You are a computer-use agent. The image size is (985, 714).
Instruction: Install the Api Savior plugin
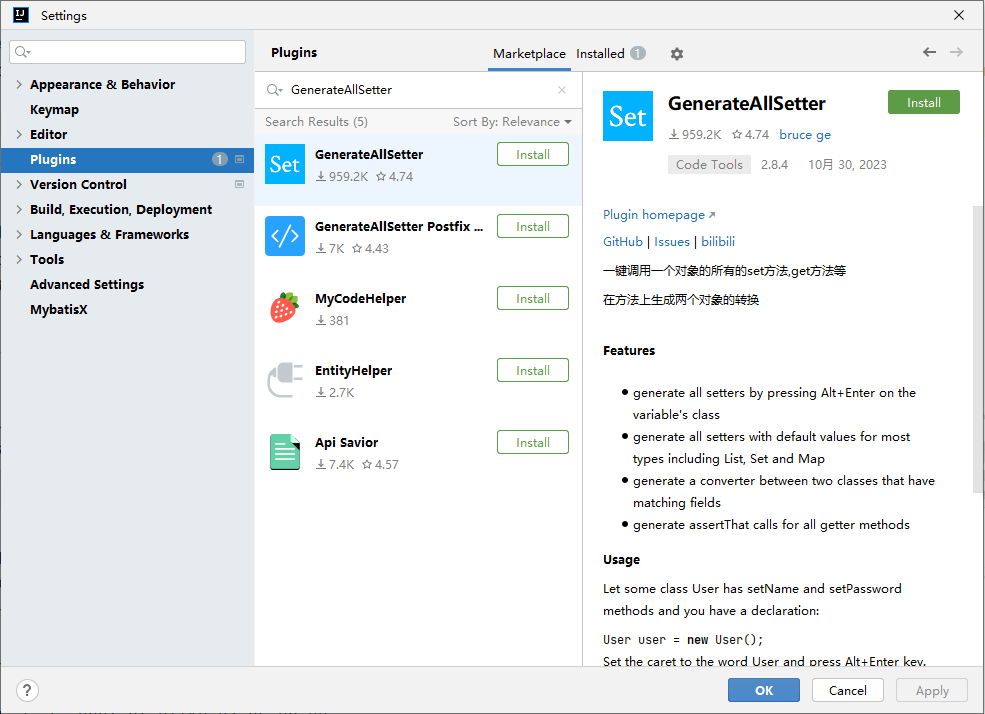(533, 443)
